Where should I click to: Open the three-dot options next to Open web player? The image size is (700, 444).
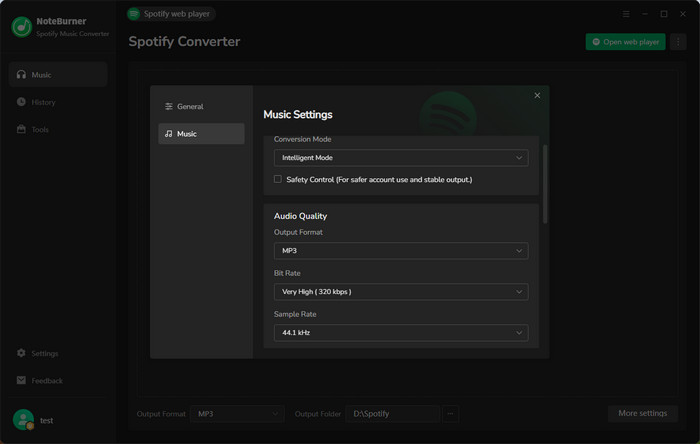678,41
